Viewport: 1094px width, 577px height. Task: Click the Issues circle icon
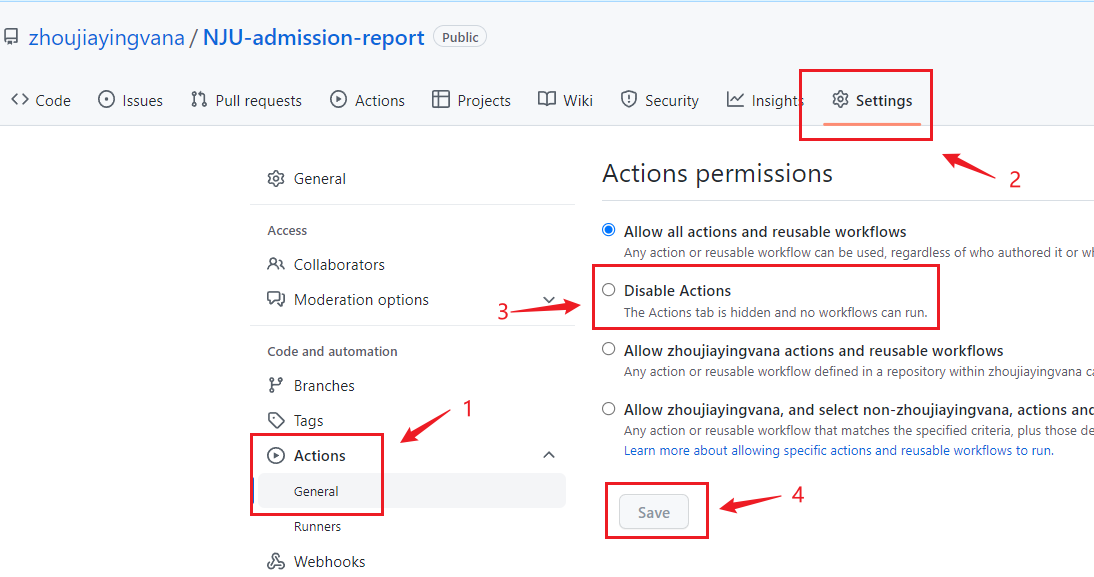pyautogui.click(x=106, y=100)
